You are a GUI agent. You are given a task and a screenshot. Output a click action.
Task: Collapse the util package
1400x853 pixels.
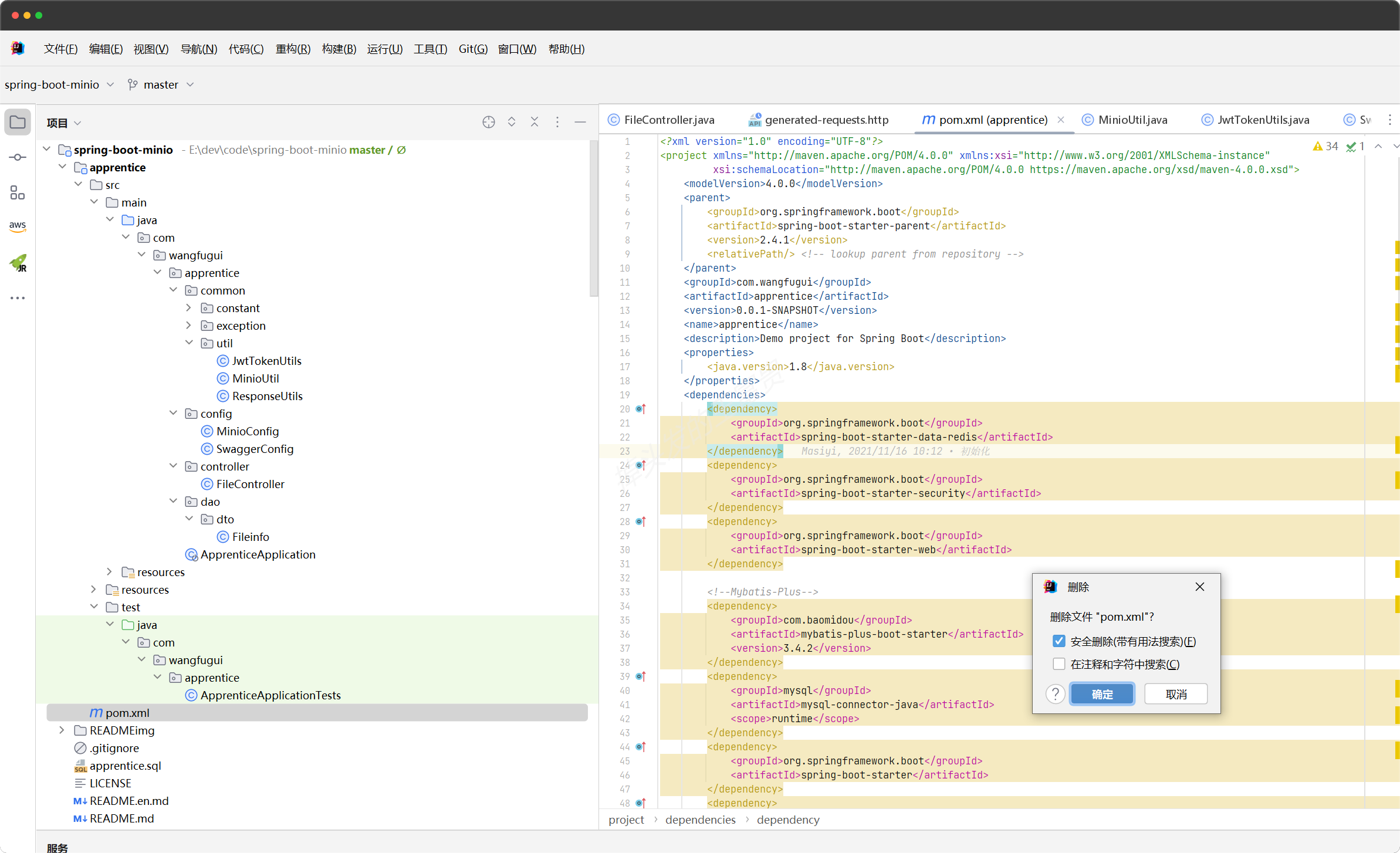point(188,343)
